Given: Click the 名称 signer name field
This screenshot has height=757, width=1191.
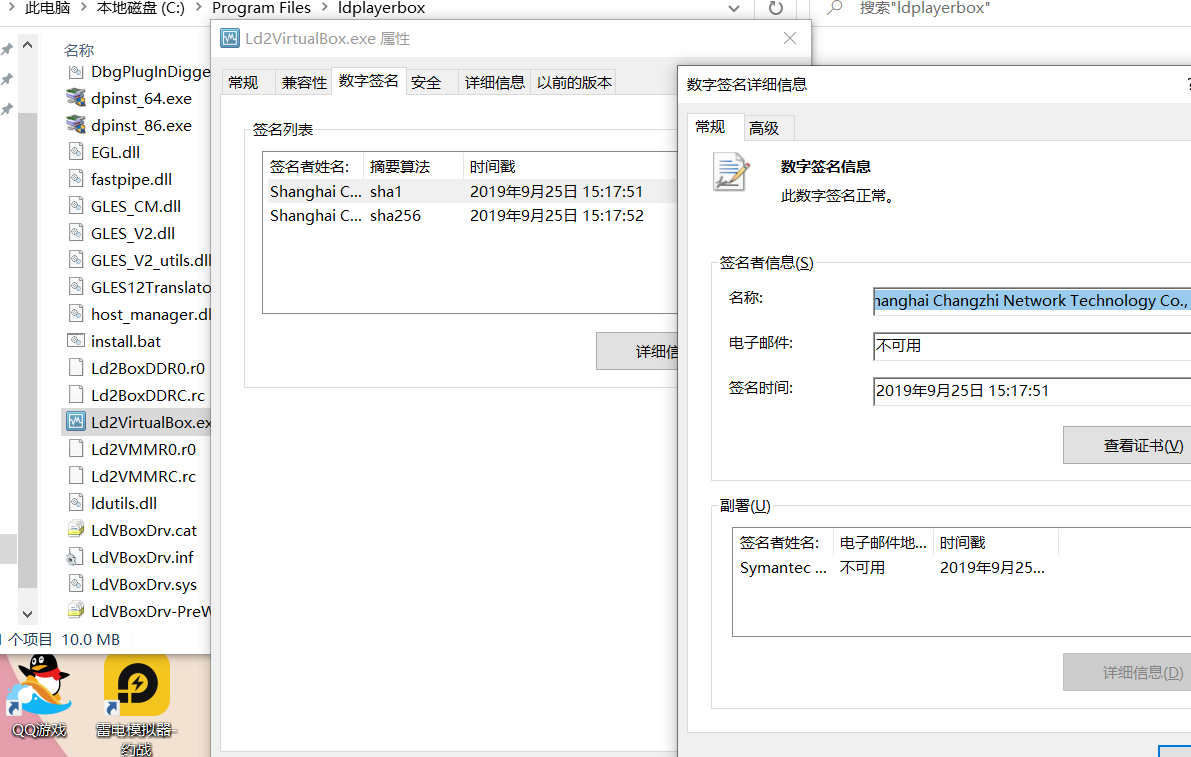Looking at the screenshot, I should click(x=1032, y=301).
